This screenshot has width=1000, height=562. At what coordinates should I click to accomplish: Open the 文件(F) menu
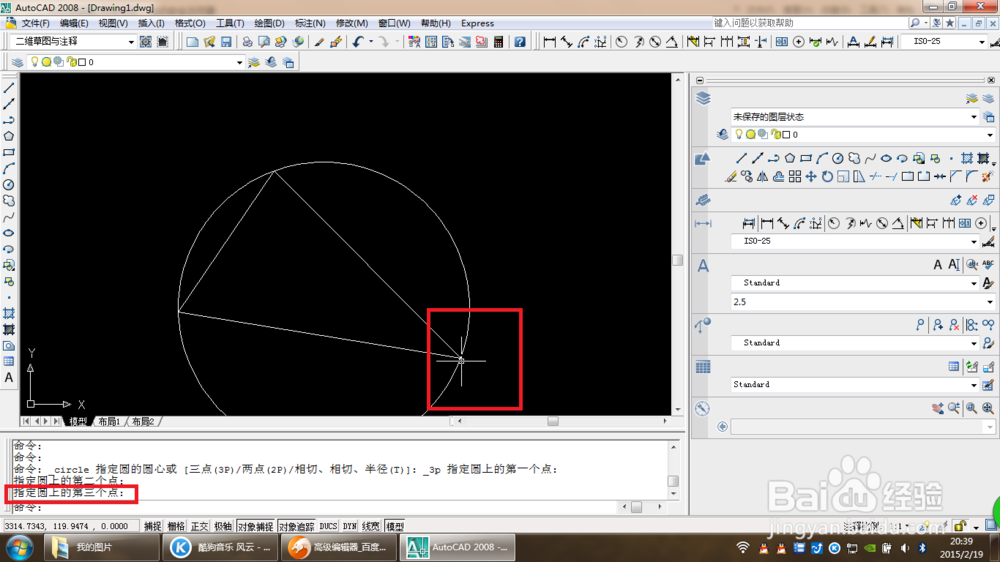coord(36,23)
